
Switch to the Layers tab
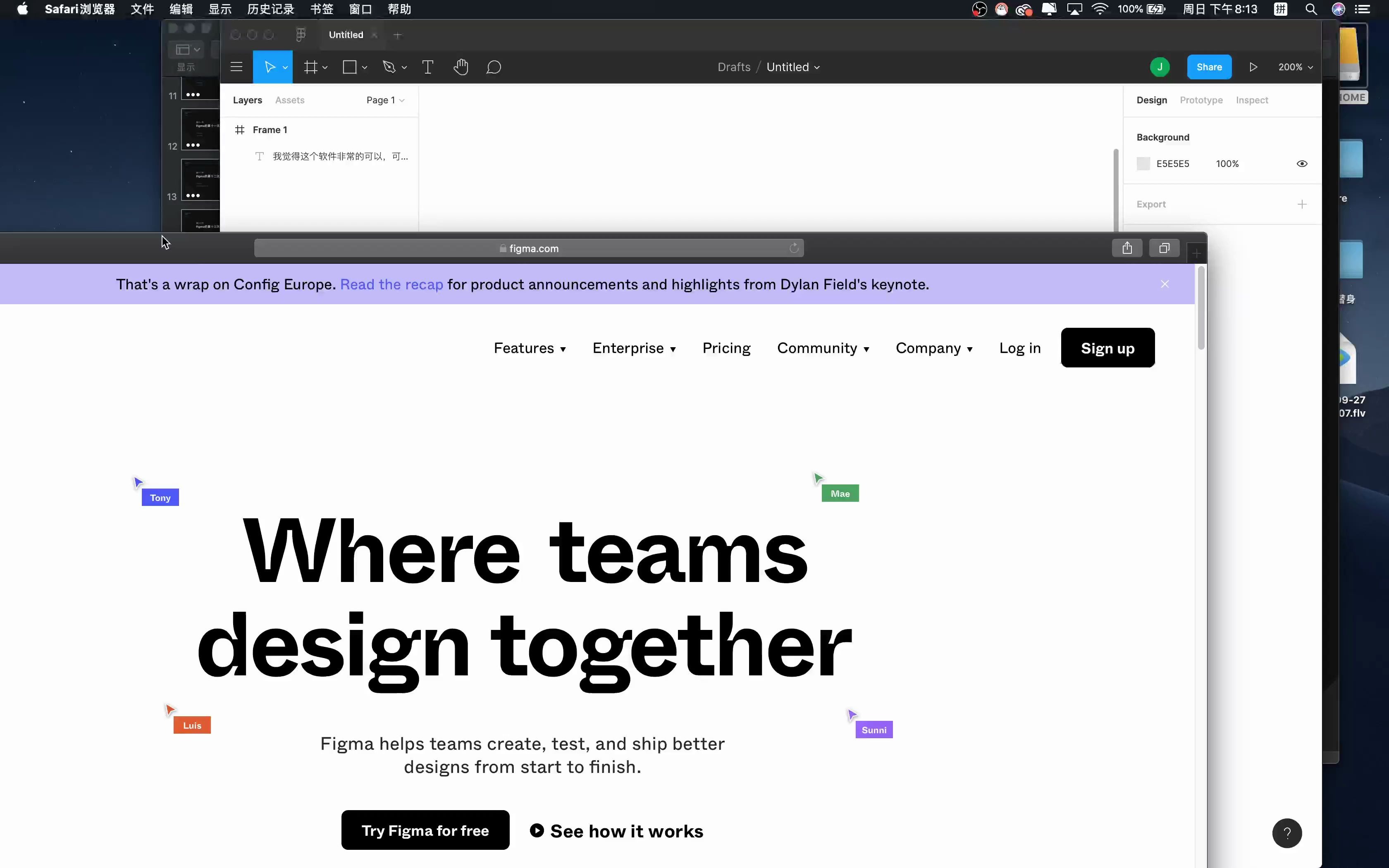247,100
